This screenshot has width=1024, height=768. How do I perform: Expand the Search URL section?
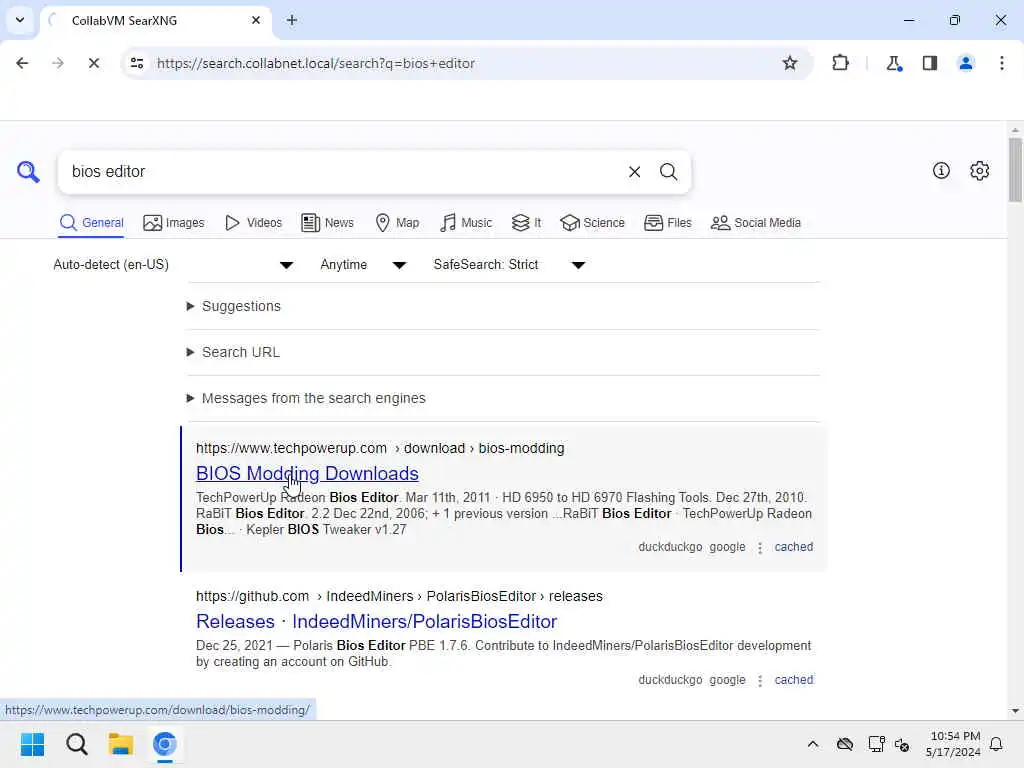tap(233, 352)
